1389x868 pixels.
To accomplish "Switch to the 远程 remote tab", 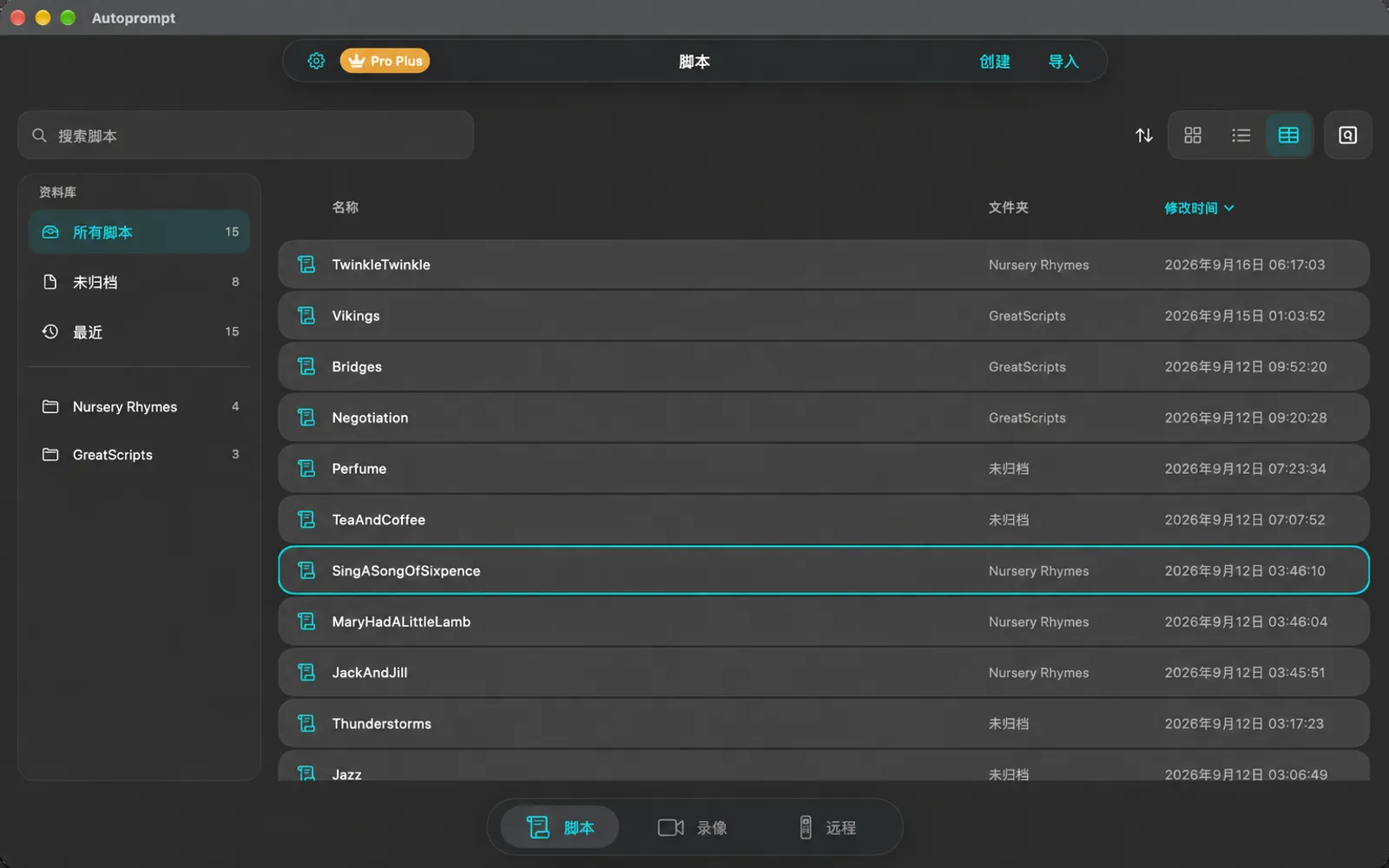I will [827, 827].
